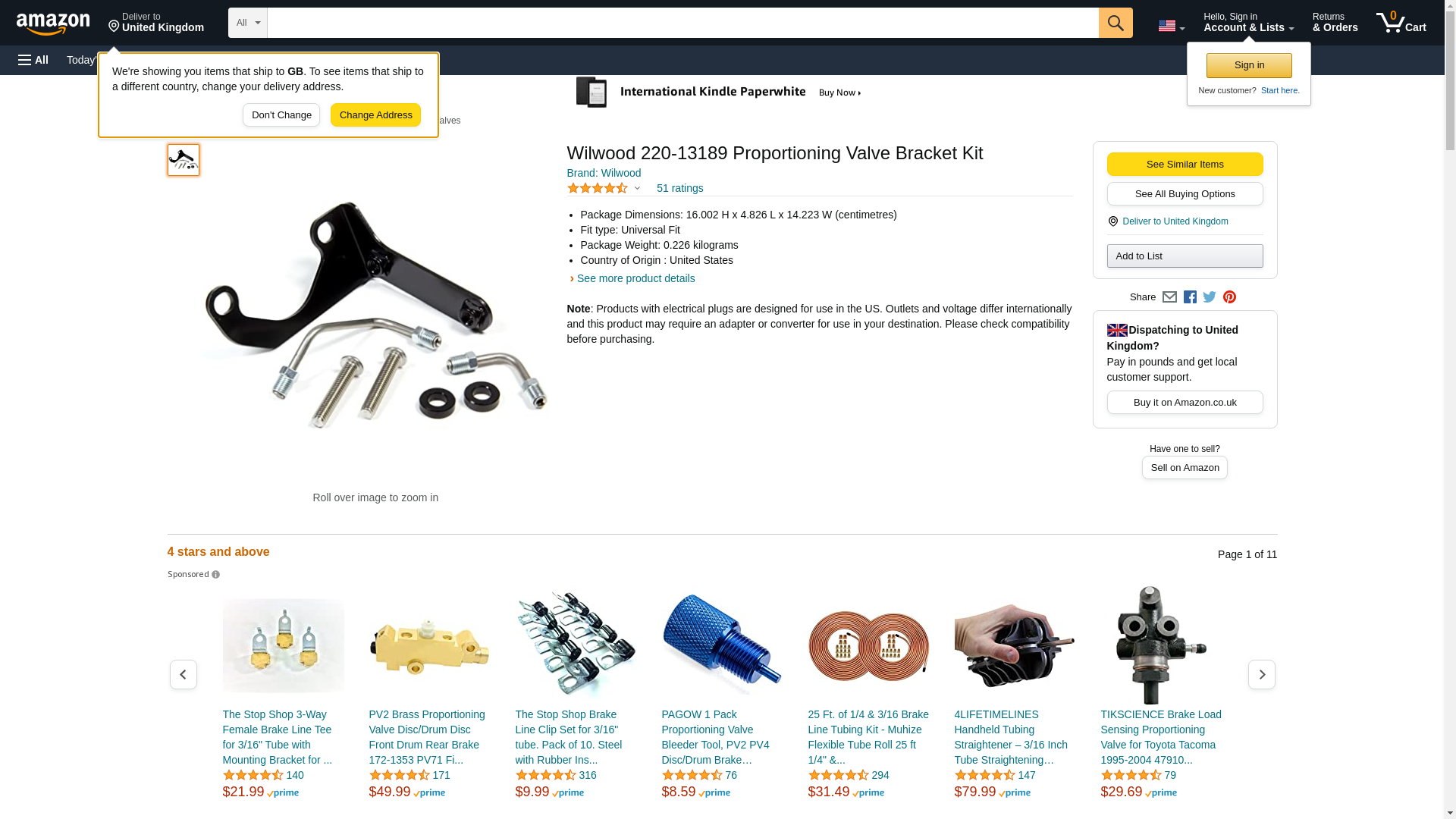The image size is (1456, 819).
Task: Open See Similar Items button
Action: point(1185,165)
